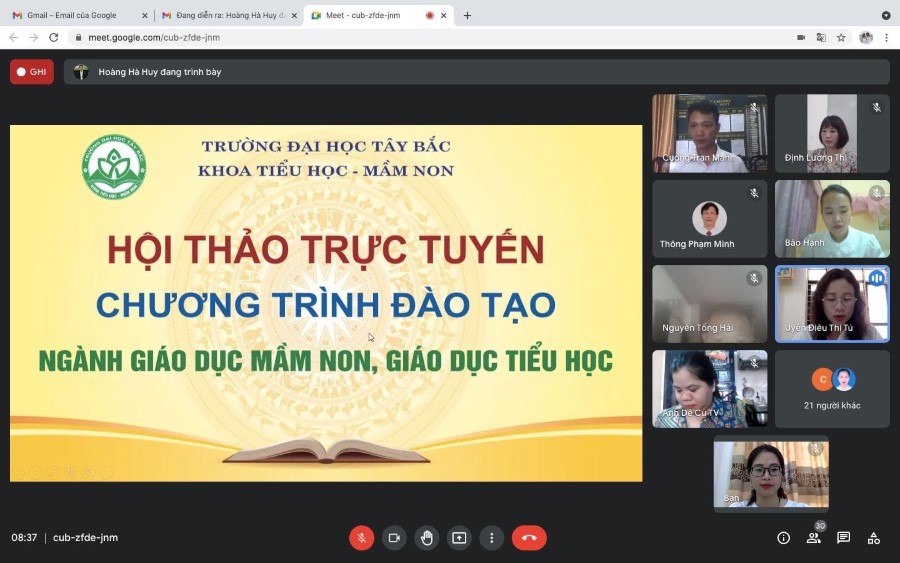Select your own Bạn video tile
Image resolution: width=900 pixels, height=563 pixels.
[771, 474]
